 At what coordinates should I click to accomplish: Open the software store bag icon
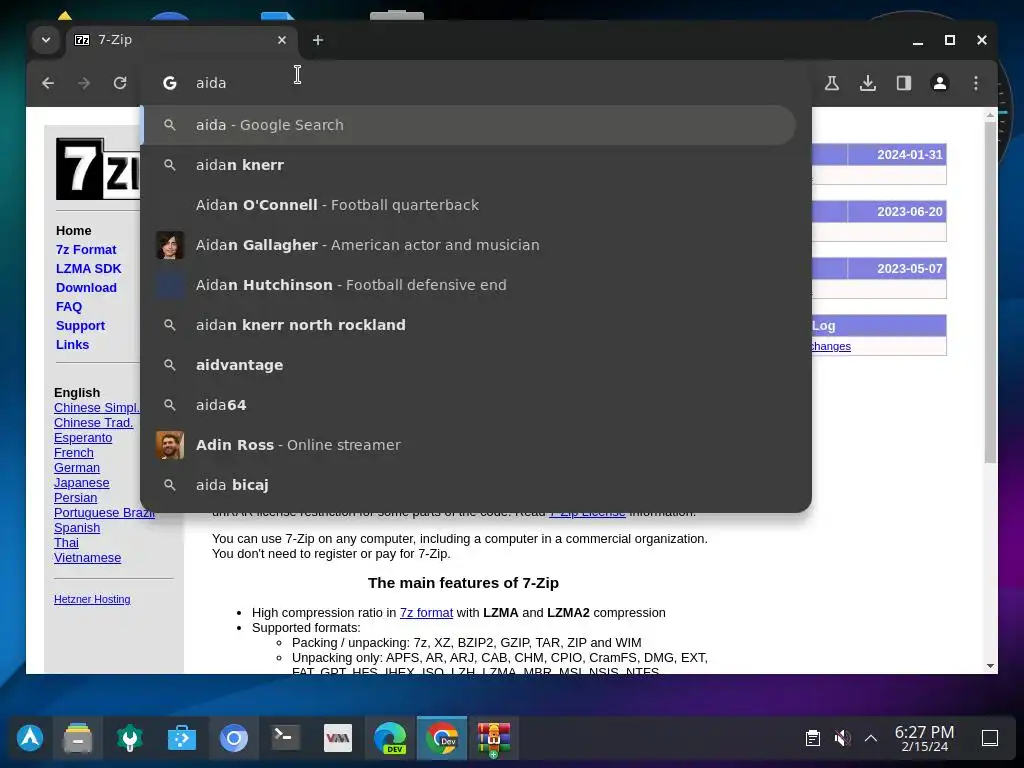[x=182, y=738]
